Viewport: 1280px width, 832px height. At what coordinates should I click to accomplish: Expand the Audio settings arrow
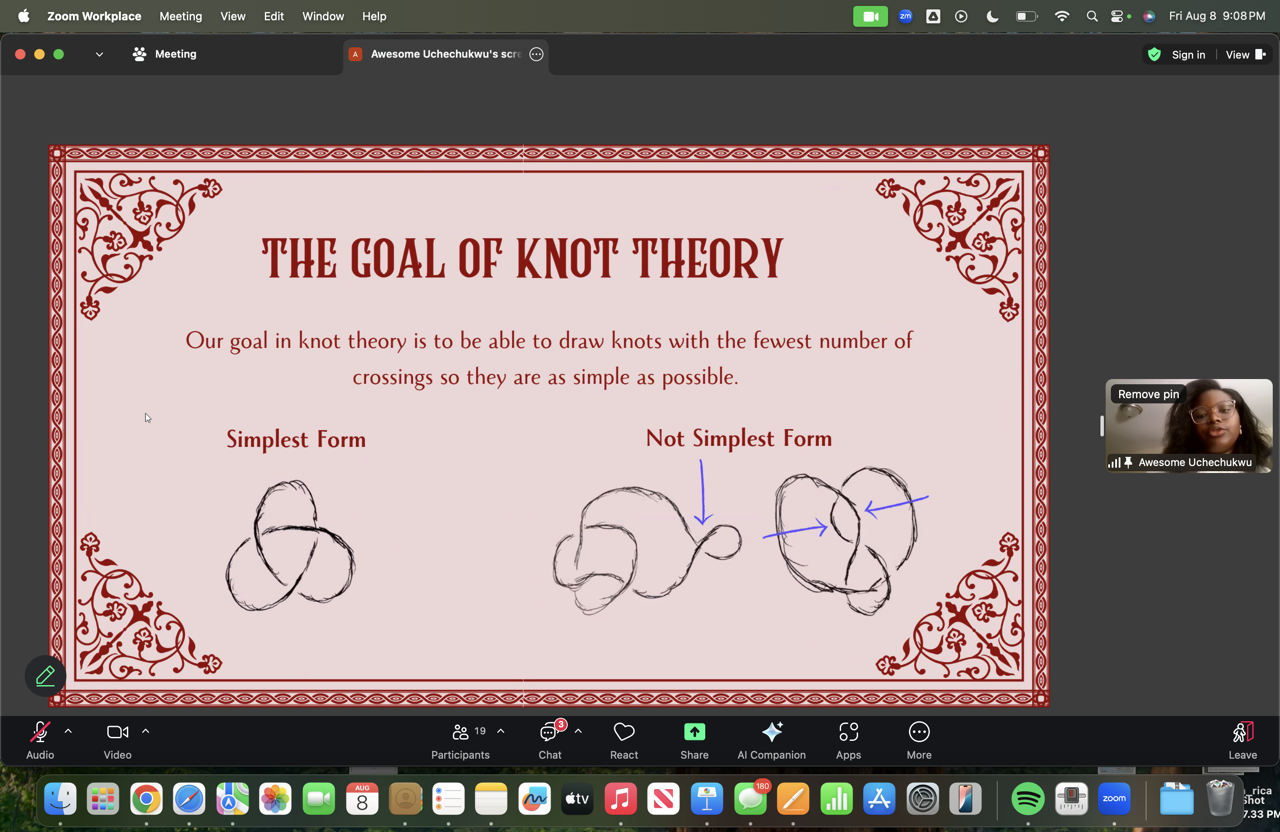click(x=68, y=732)
